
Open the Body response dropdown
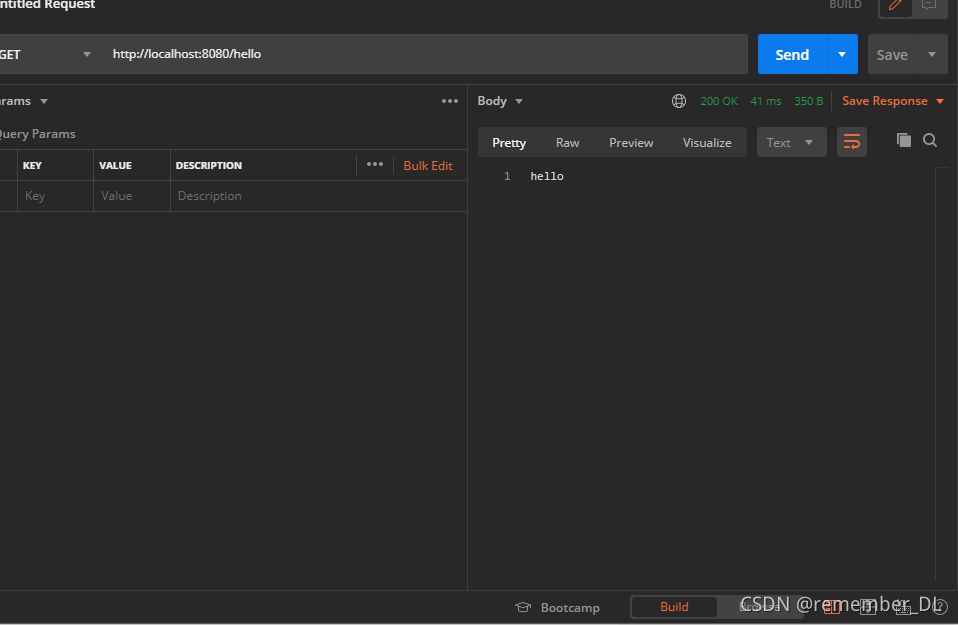(x=500, y=101)
